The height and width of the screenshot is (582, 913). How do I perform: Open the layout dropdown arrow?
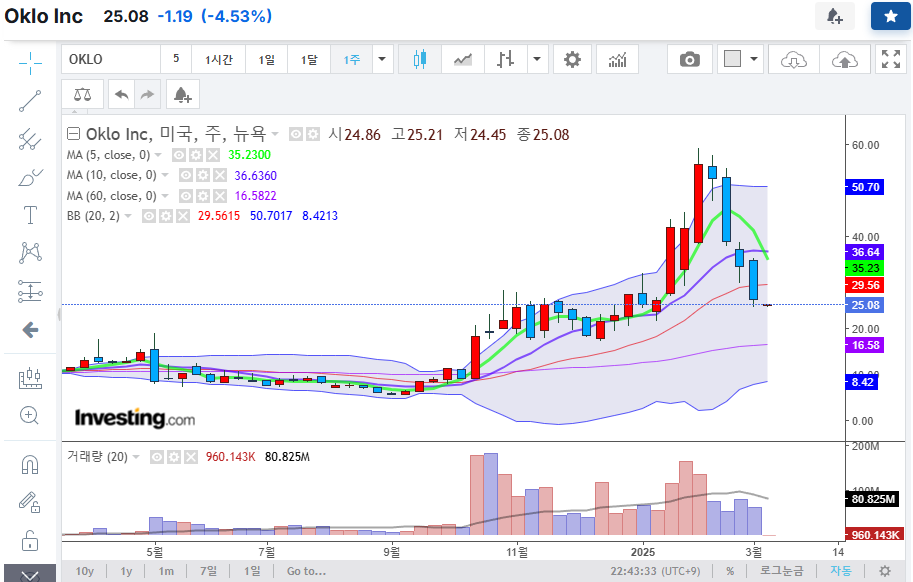coord(754,59)
